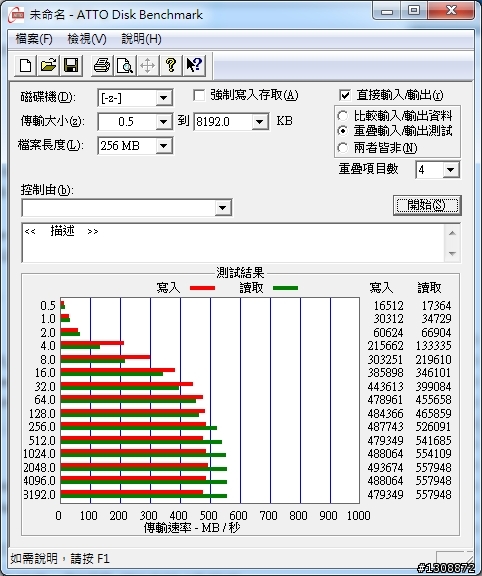Select 比較輸入/輸出資料 radio button
This screenshot has width=482, height=576.
[342, 116]
